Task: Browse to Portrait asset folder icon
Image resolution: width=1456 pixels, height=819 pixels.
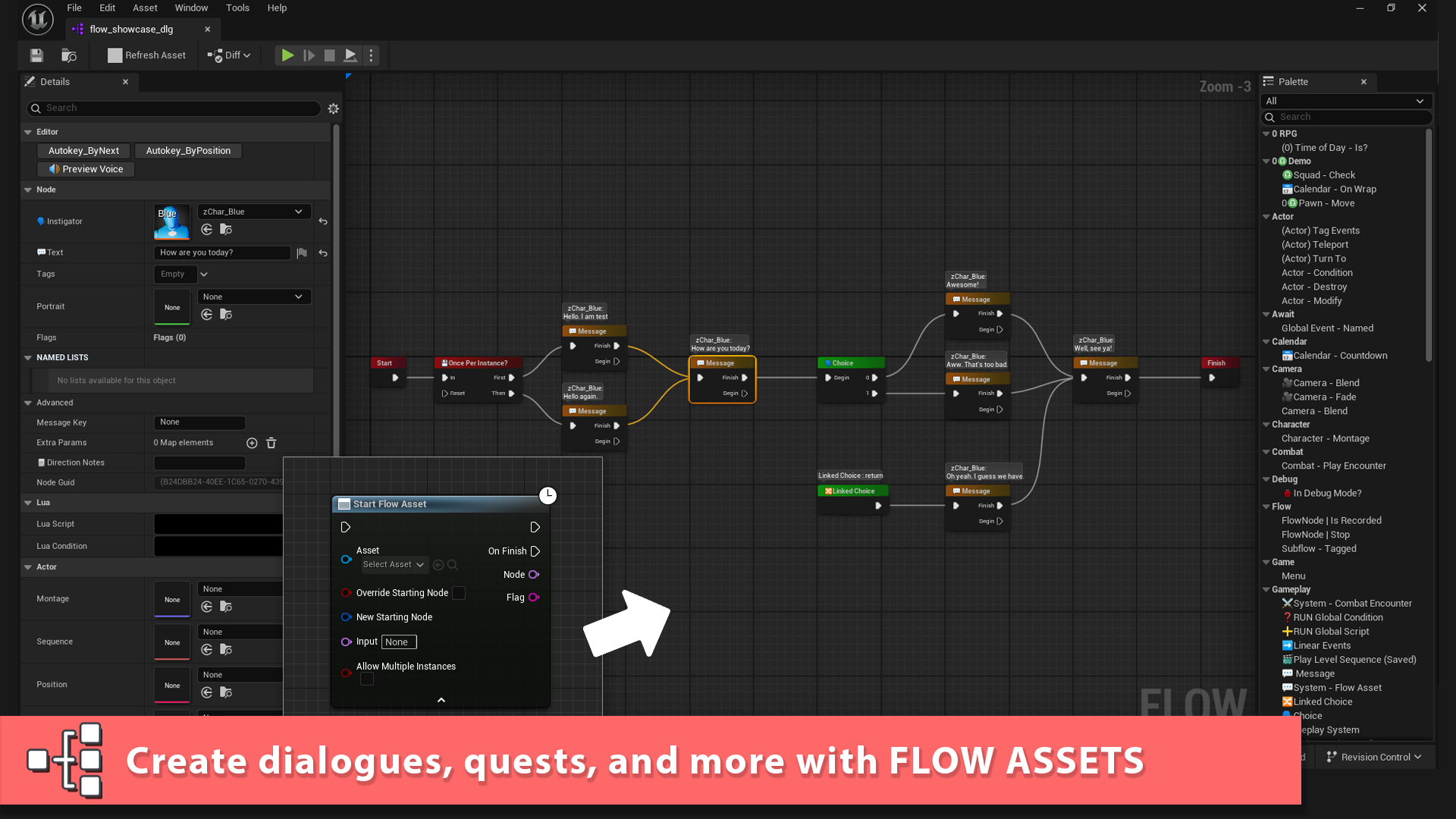Action: pyautogui.click(x=226, y=314)
